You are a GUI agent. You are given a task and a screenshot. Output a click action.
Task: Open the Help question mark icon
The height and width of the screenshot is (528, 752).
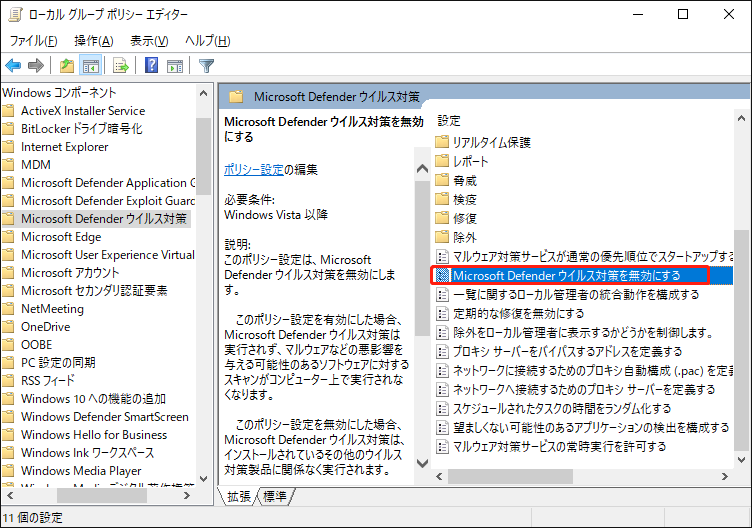(x=152, y=65)
